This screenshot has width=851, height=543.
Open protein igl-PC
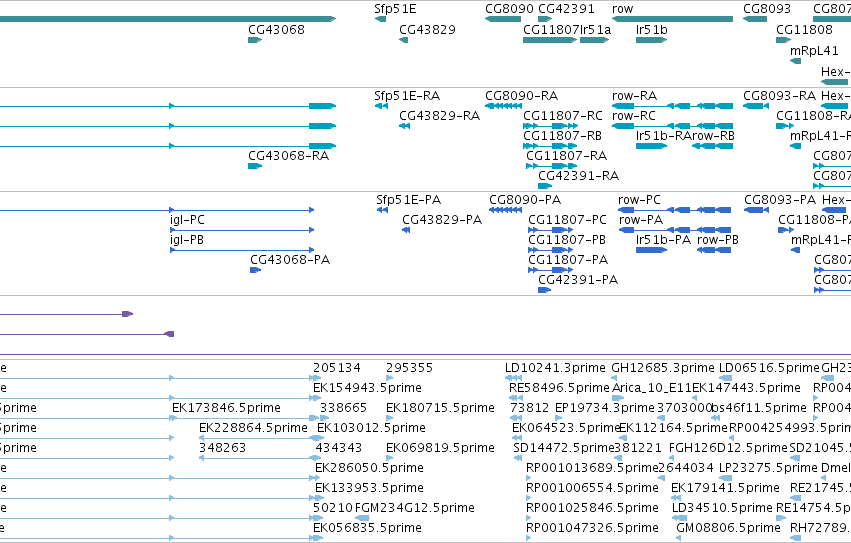tap(187, 220)
